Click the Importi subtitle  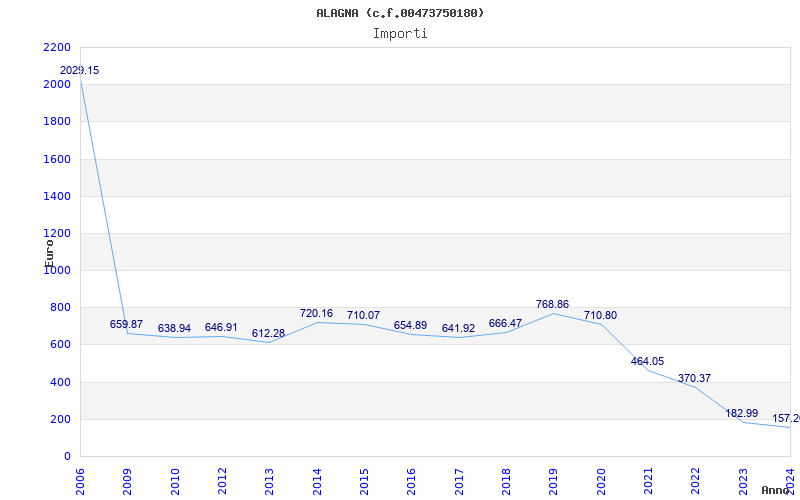click(x=400, y=34)
